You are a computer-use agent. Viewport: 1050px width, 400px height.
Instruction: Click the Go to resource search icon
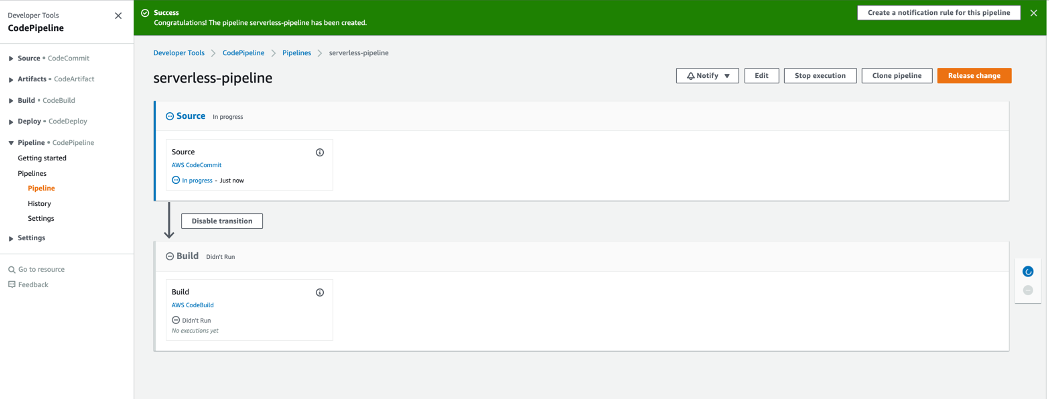point(11,269)
